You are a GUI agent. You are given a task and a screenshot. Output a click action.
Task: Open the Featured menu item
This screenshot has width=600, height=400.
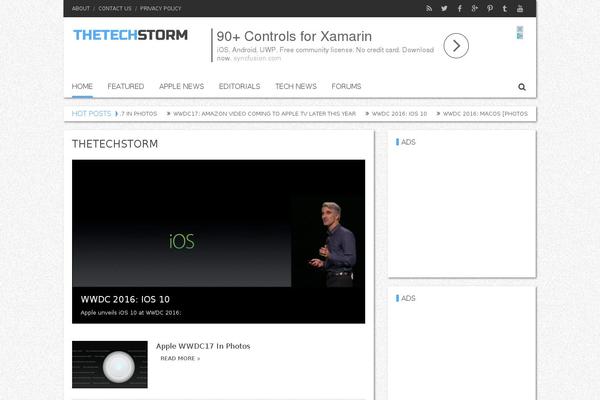(x=126, y=87)
